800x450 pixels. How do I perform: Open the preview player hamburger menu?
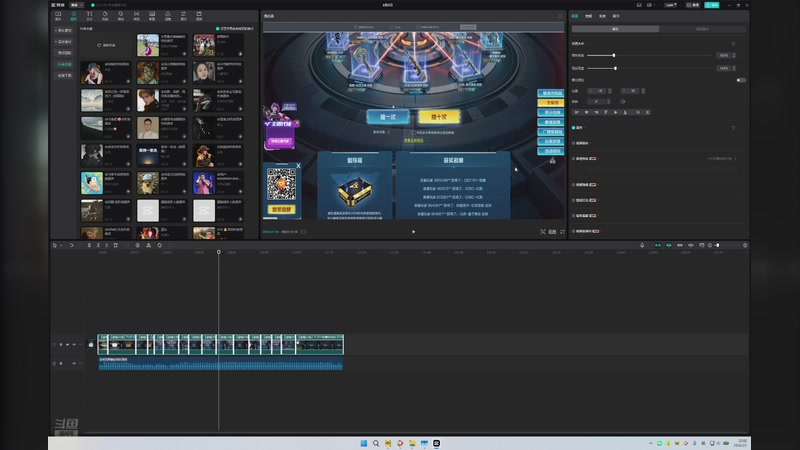point(559,17)
